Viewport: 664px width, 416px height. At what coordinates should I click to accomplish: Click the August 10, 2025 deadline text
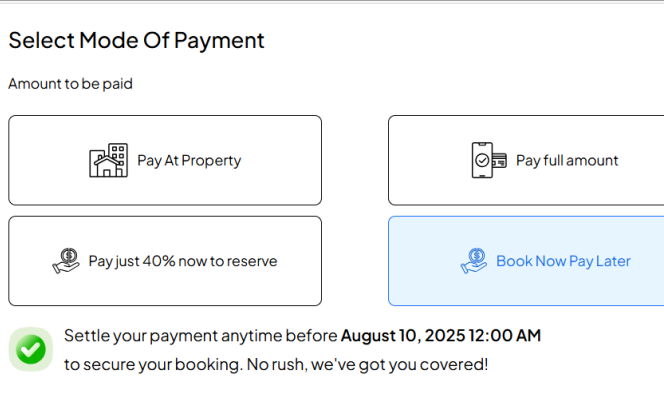click(x=402, y=335)
